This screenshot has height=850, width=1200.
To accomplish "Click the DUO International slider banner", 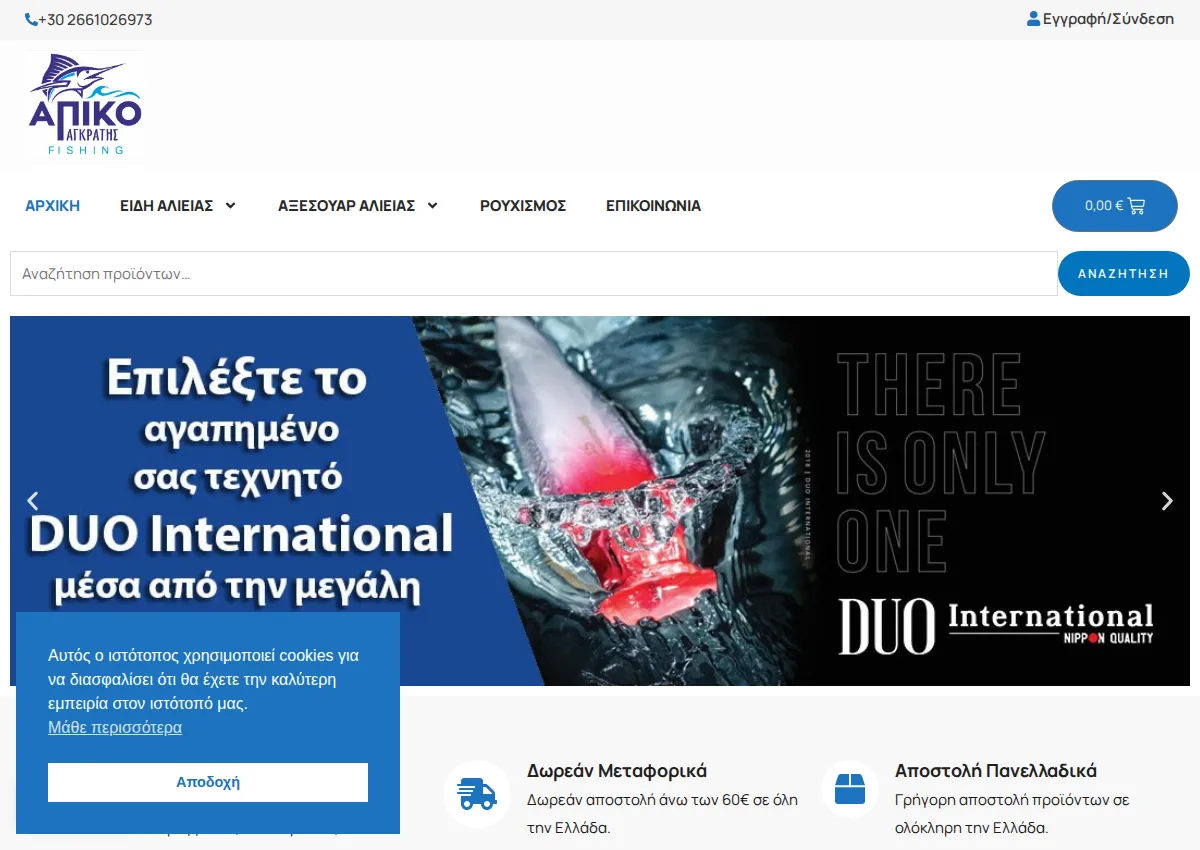I will 600,501.
